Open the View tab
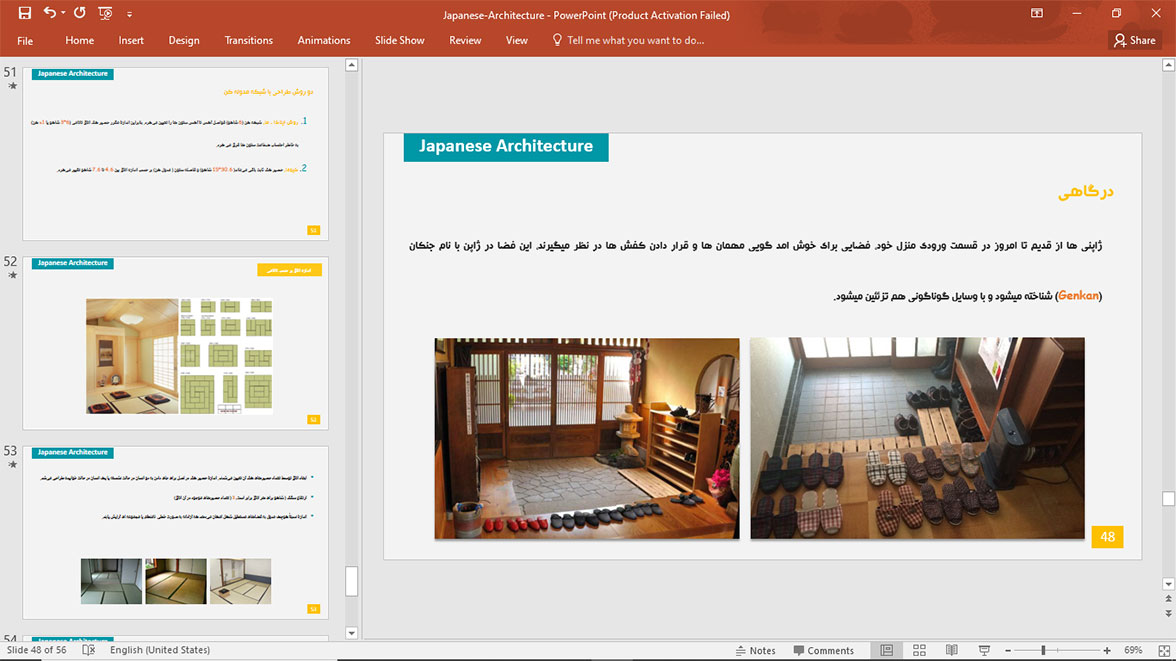 517,41
